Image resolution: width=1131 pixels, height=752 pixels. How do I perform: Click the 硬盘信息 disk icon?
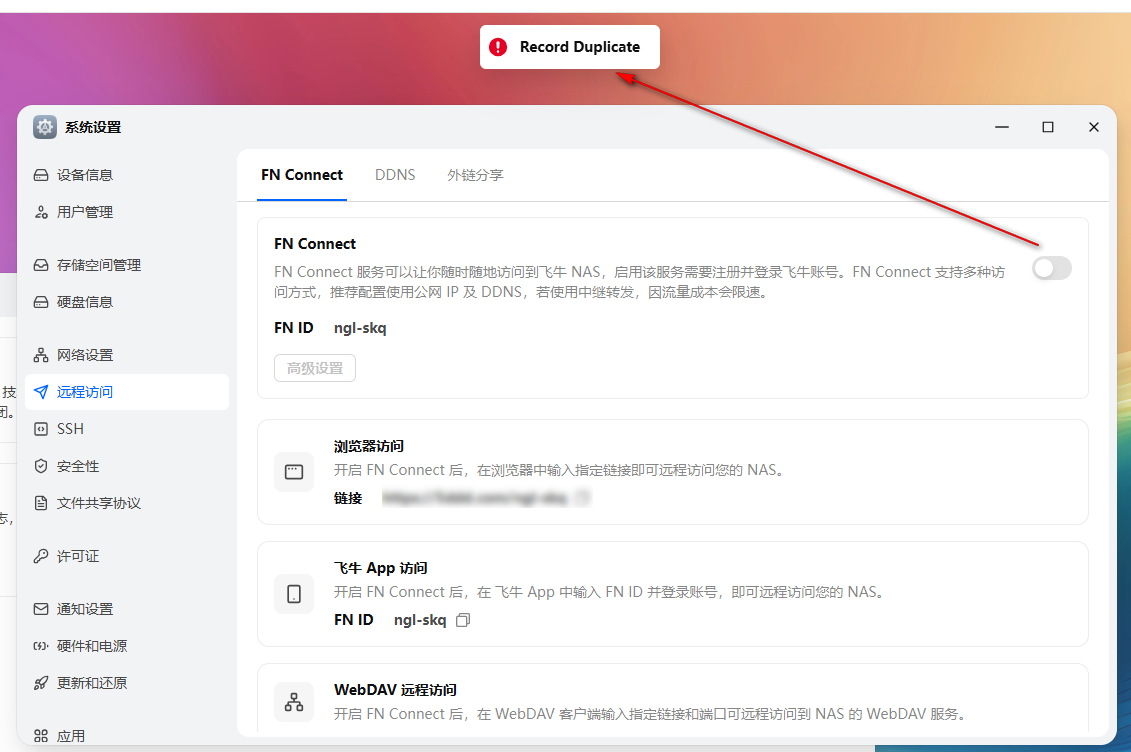click(41, 302)
